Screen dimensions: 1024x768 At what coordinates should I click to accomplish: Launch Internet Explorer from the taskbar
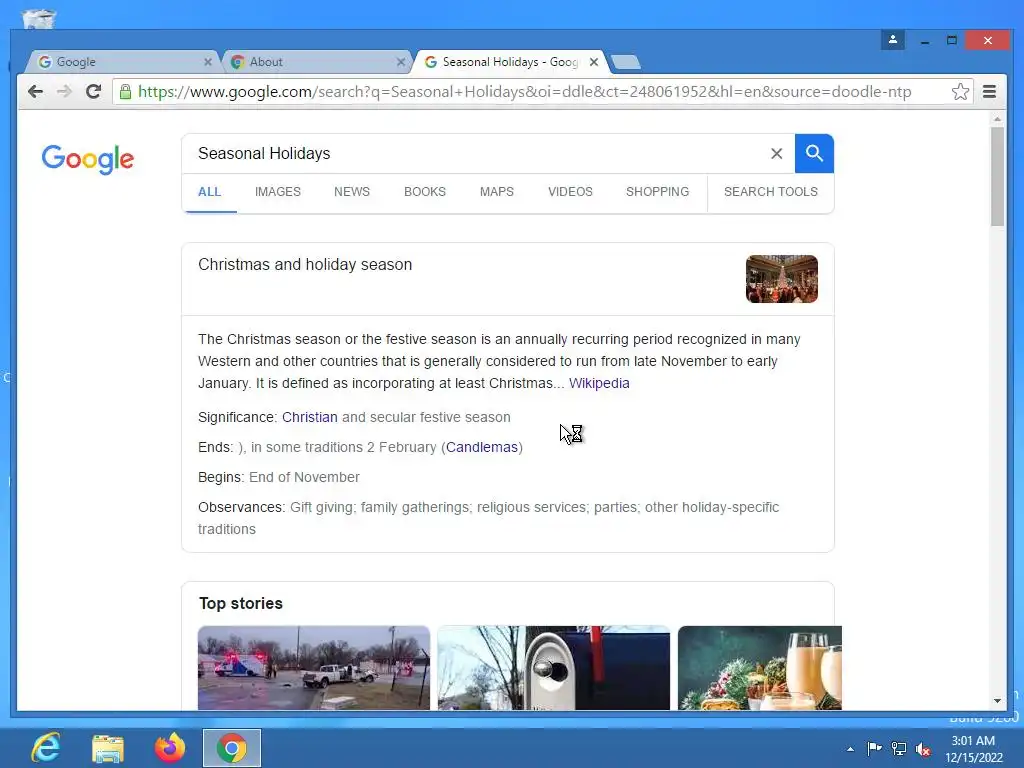coord(46,748)
